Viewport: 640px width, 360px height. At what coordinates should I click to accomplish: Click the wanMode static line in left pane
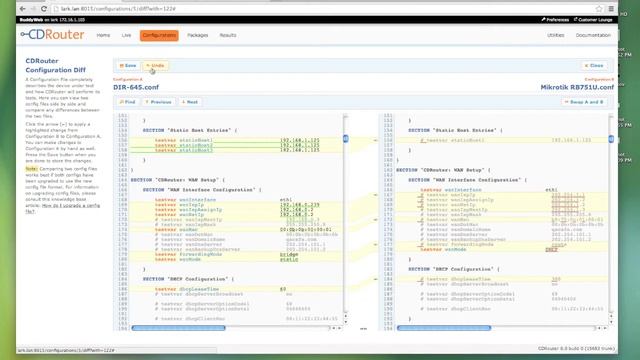coord(236,259)
